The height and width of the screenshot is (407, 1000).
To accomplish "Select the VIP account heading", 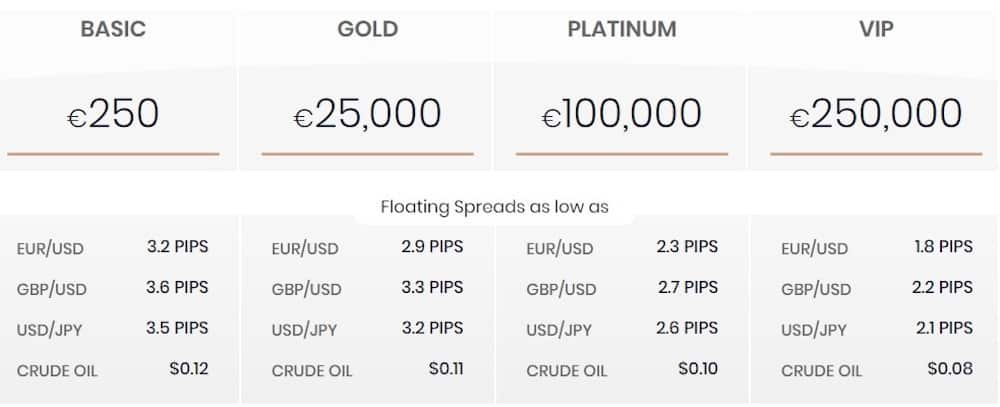I will tap(876, 29).
